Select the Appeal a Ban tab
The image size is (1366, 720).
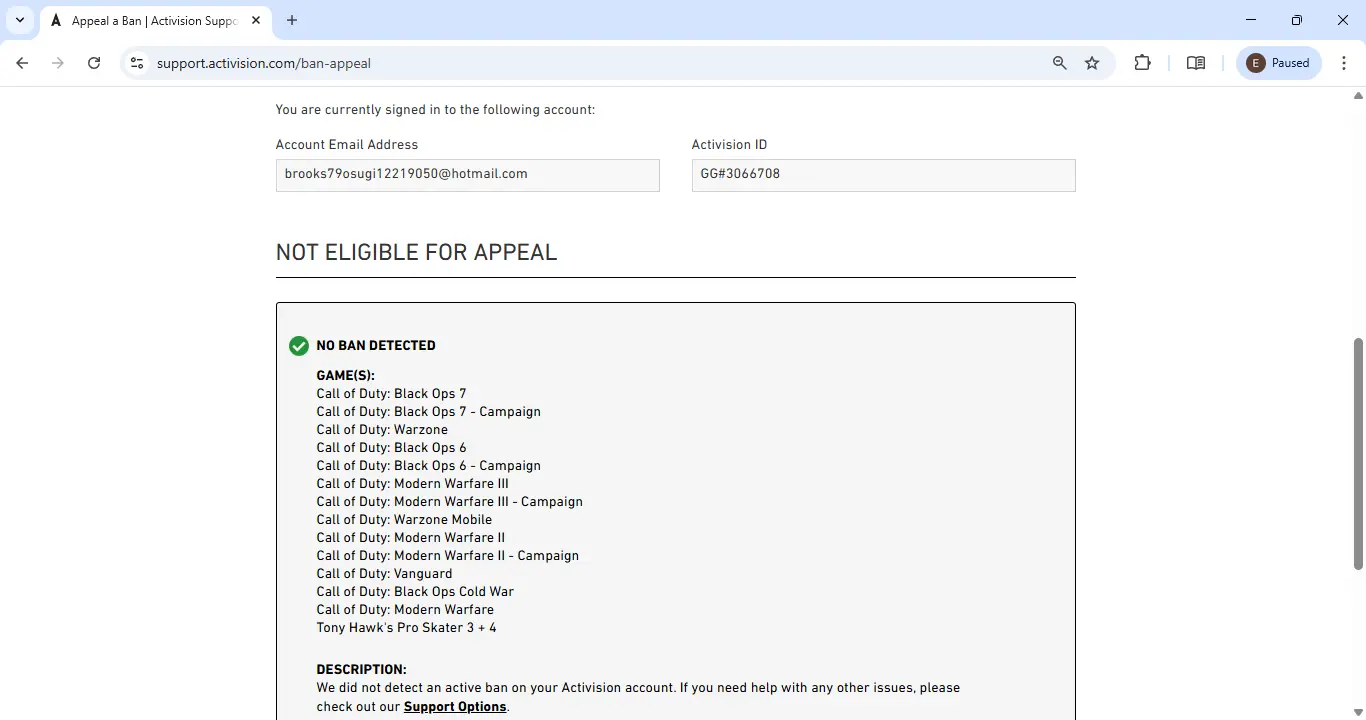155,20
